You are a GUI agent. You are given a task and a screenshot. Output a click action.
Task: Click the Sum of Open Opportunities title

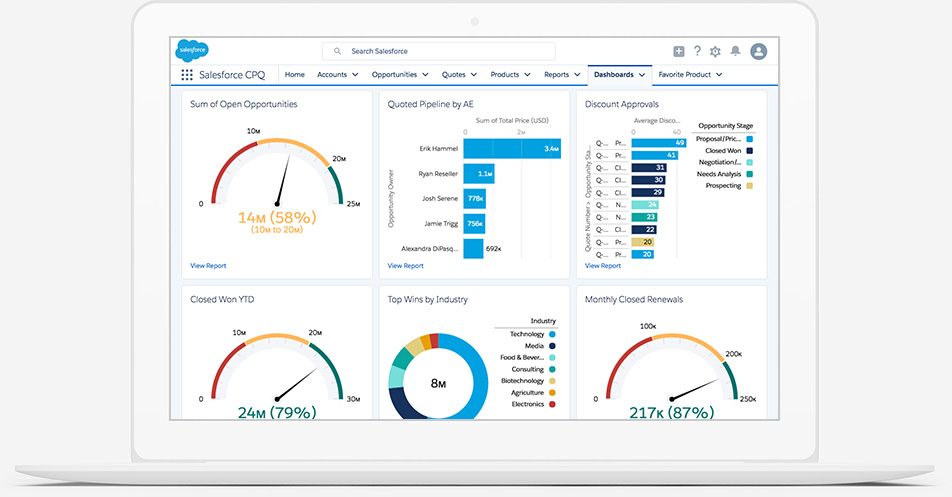243,104
